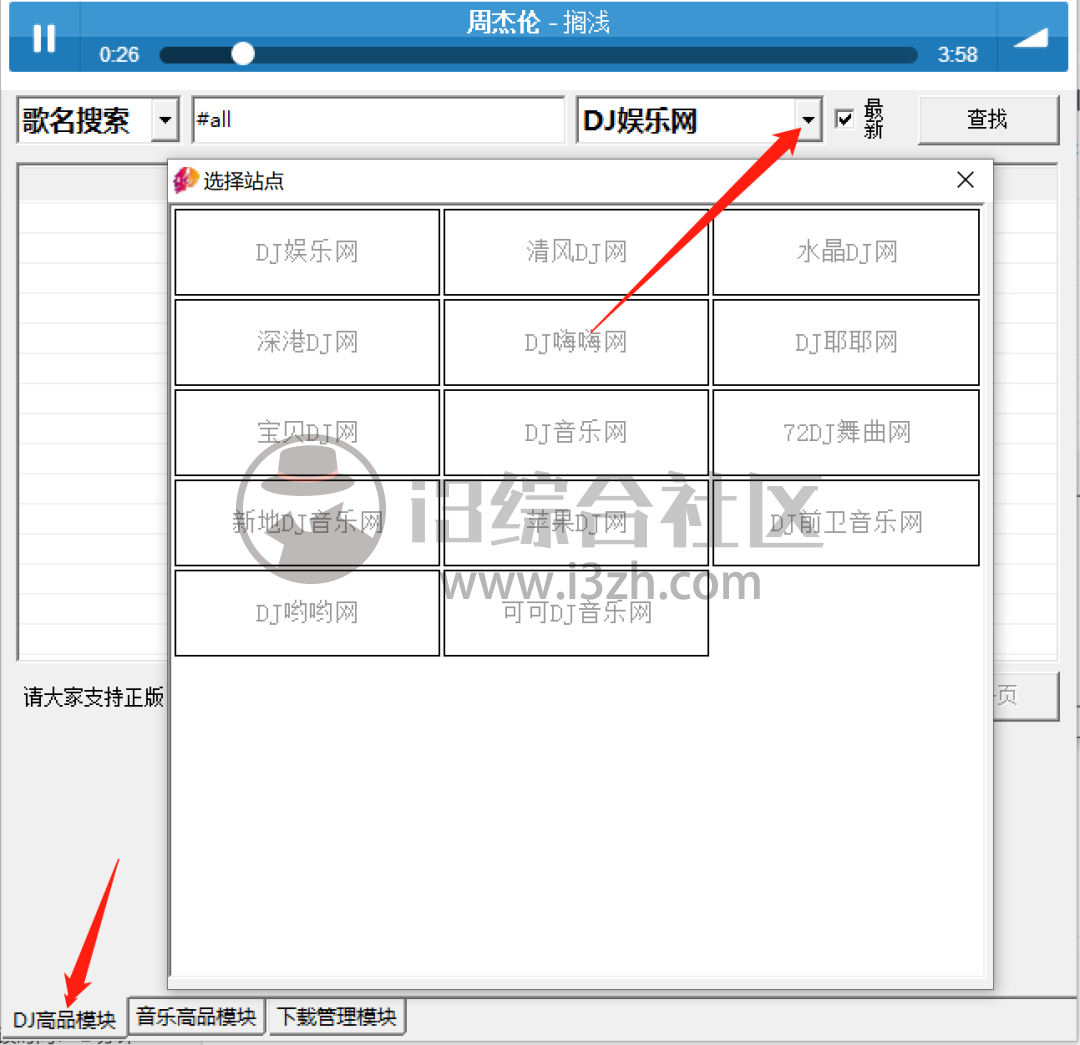The height and width of the screenshot is (1045, 1080).
Task: Pick 水晶DJ网 site
Action: point(846,252)
